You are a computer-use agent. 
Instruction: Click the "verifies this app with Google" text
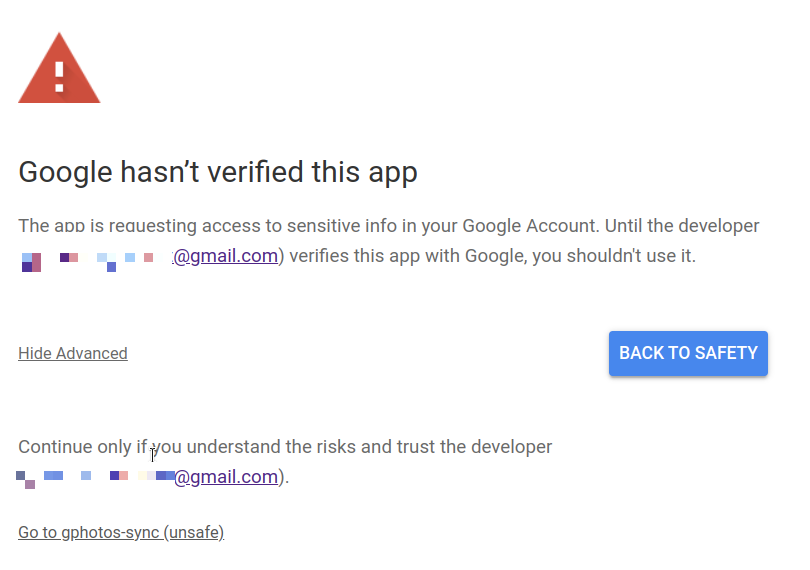pyautogui.click(x=408, y=256)
